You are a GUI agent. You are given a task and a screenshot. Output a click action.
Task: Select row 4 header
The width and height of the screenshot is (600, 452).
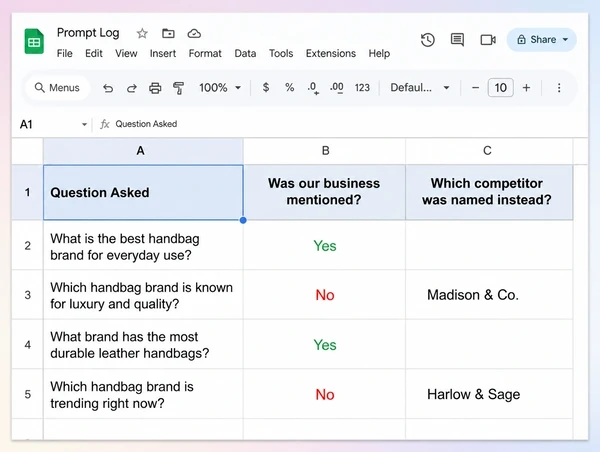click(x=28, y=344)
